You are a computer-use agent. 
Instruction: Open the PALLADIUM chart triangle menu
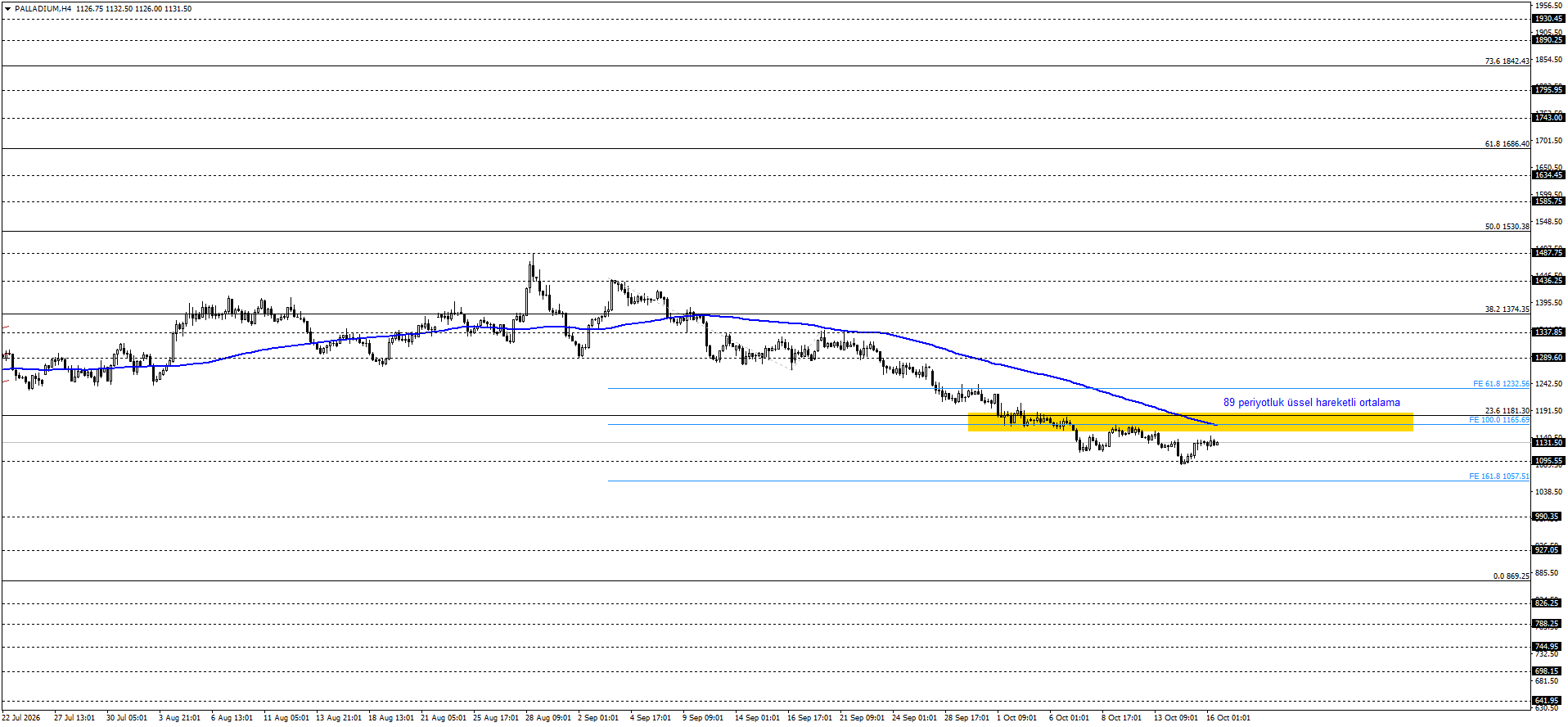point(7,9)
